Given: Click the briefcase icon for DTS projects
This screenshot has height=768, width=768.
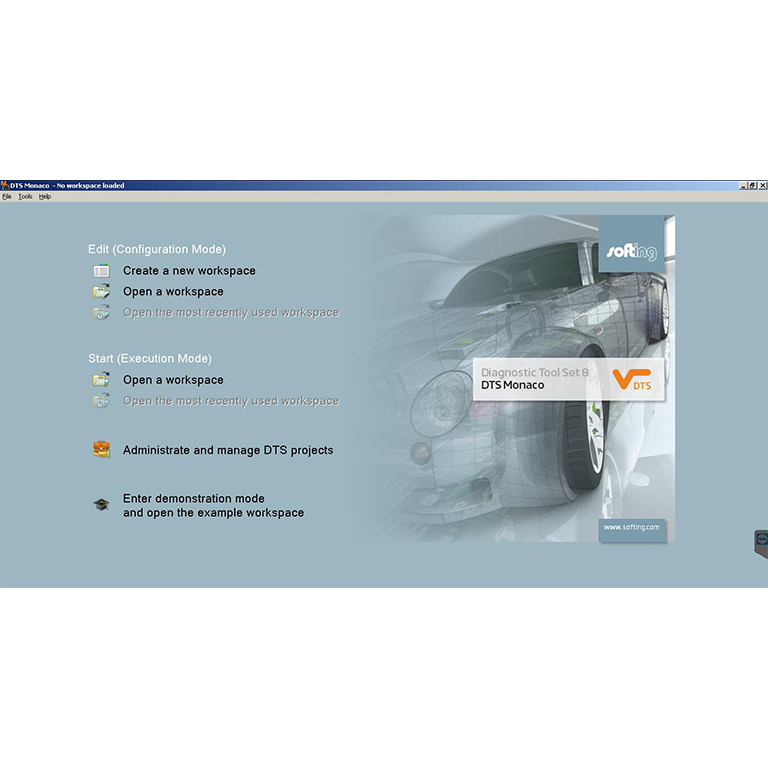Looking at the screenshot, I should tap(101, 450).
